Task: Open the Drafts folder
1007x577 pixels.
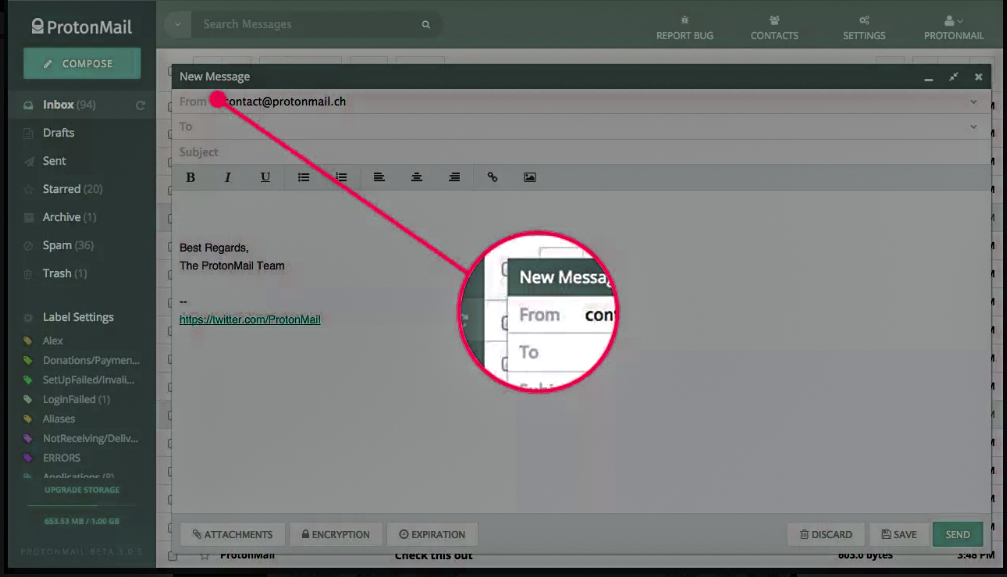Action: coord(58,133)
